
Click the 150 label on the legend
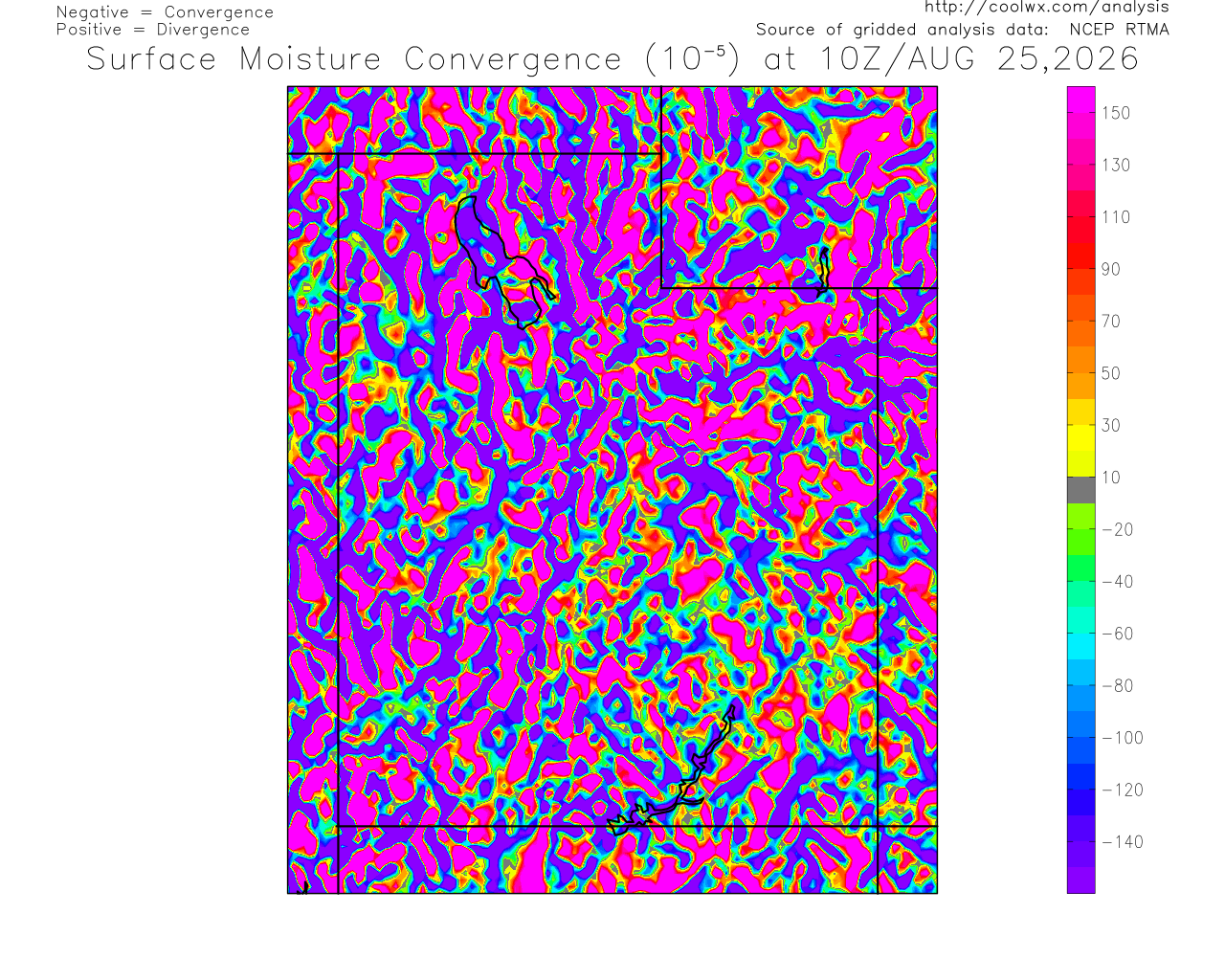pos(1116,113)
